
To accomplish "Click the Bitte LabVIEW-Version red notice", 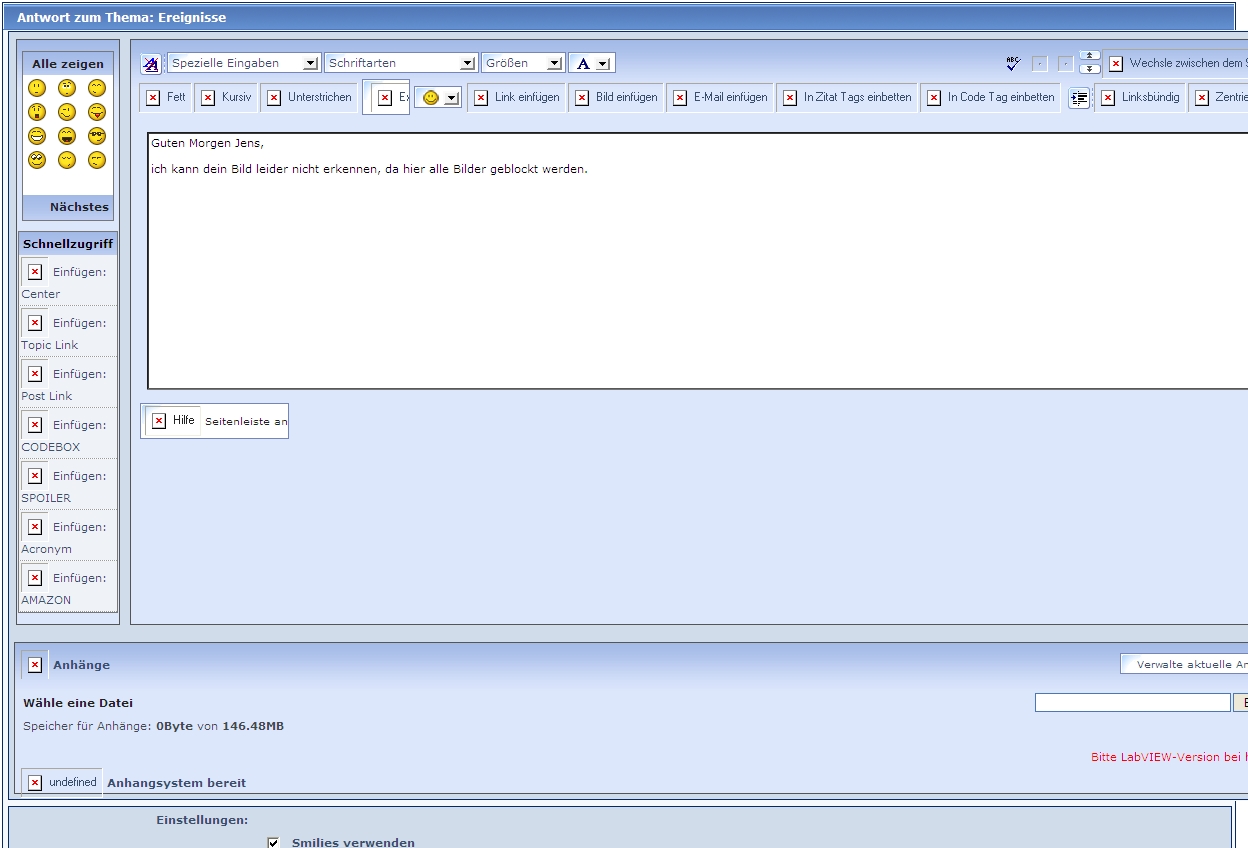I will (x=1169, y=757).
